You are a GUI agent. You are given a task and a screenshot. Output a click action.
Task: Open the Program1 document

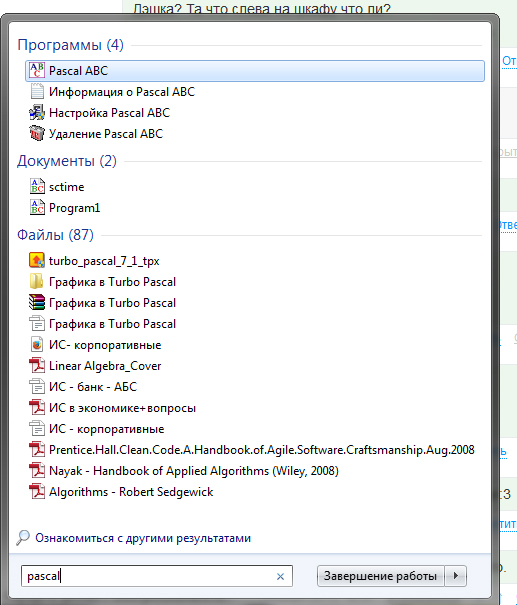pyautogui.click(x=74, y=208)
